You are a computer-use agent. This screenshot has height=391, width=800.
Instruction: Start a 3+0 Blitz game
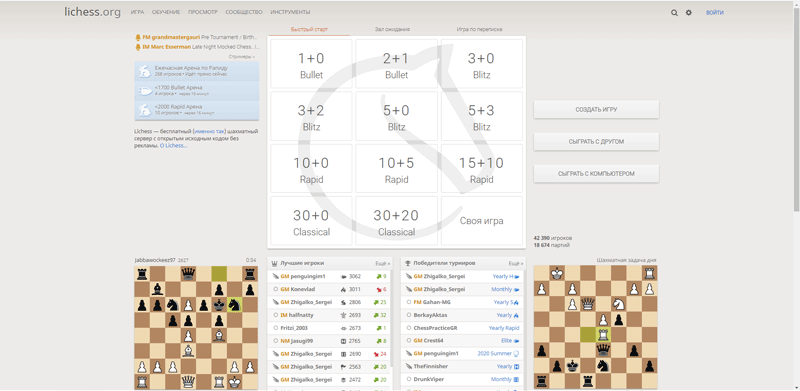482,64
